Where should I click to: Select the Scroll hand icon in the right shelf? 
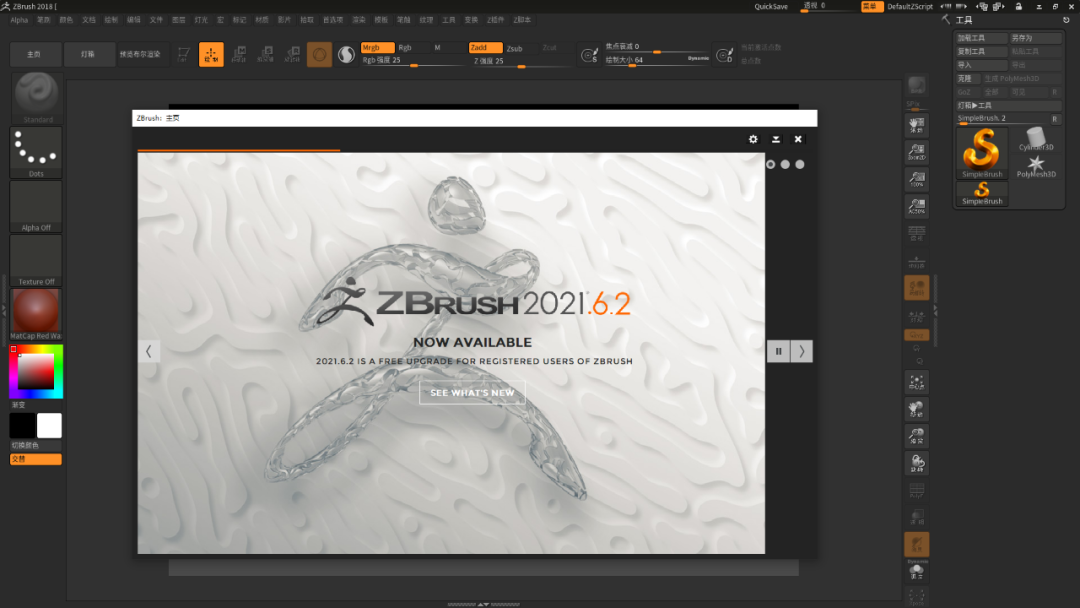[917, 125]
